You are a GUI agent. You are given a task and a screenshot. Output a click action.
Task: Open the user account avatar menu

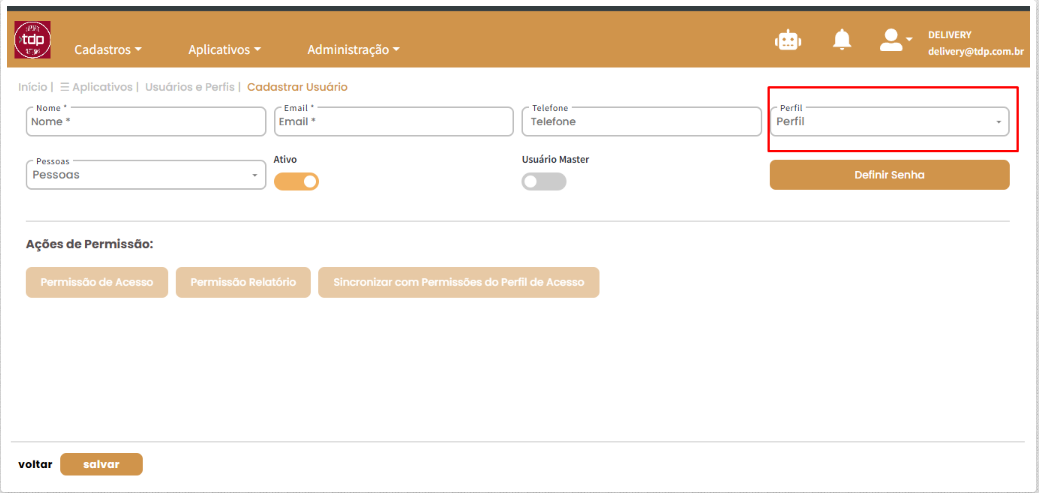point(895,40)
